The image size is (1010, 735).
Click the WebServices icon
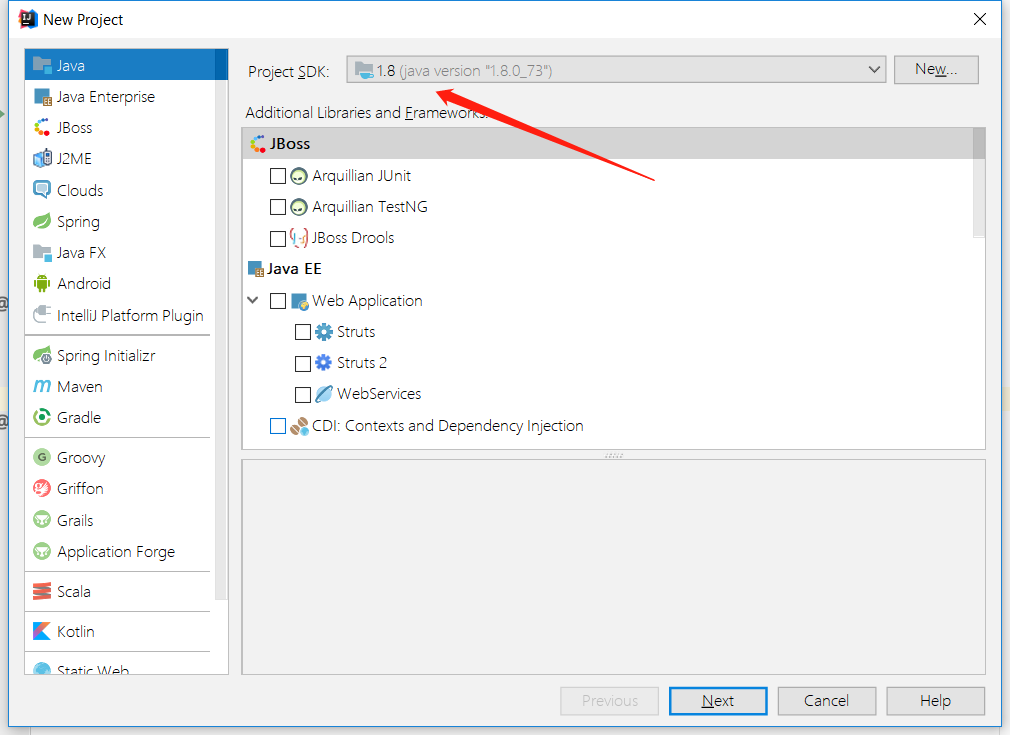coord(323,394)
